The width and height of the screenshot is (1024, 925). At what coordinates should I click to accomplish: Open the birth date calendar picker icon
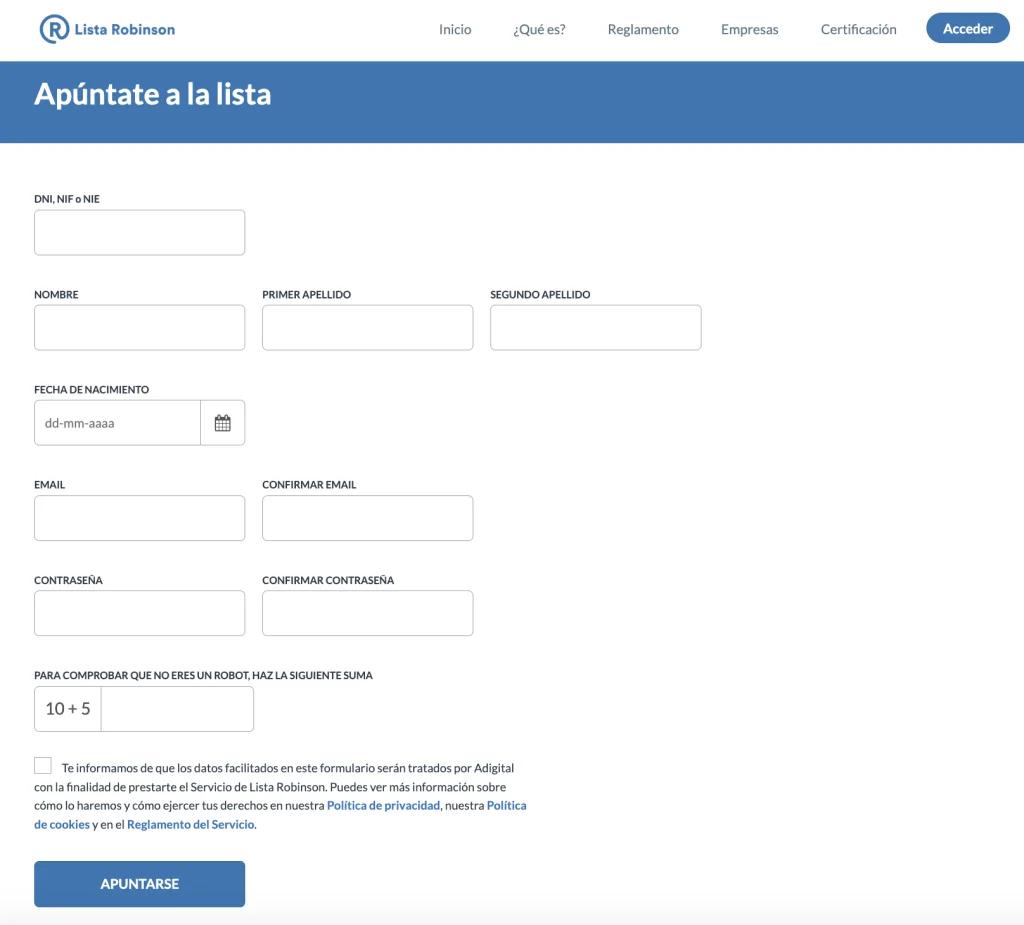[223, 422]
